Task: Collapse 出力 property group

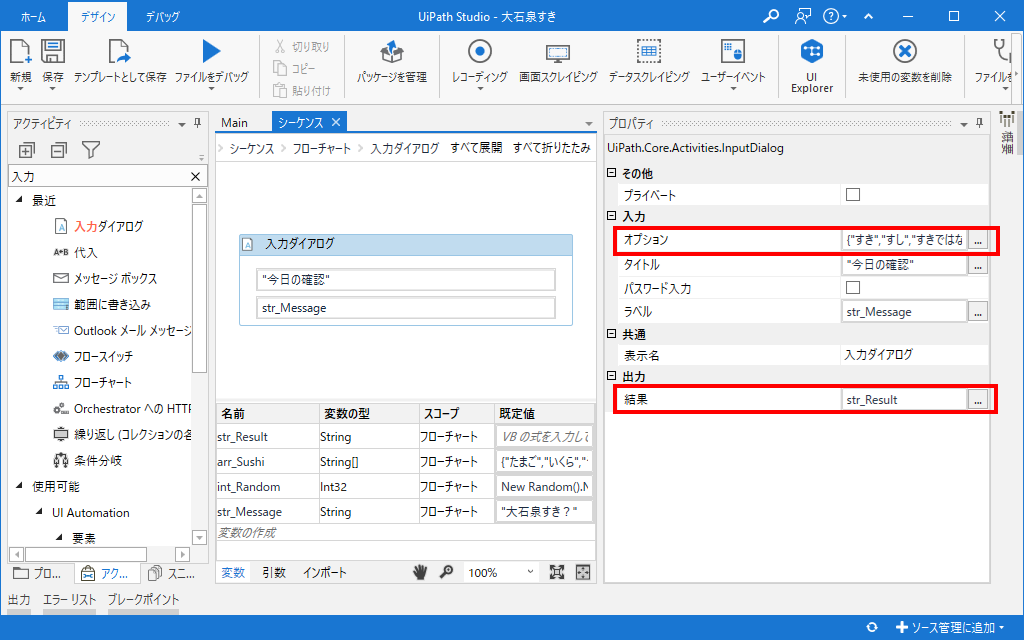Action: click(x=612, y=376)
